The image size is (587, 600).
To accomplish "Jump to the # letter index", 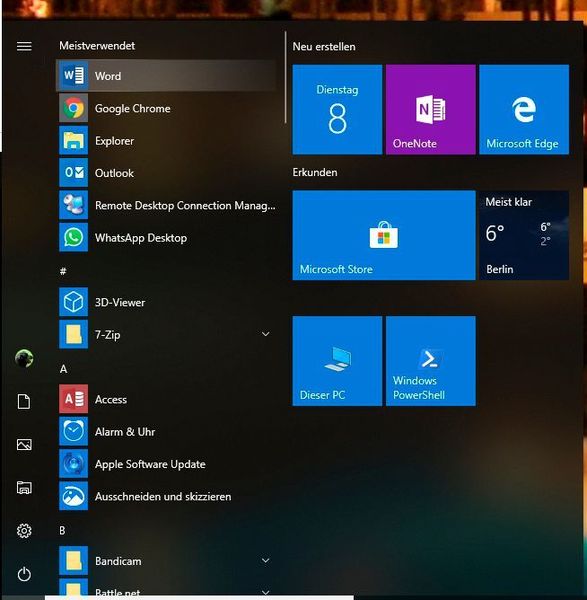I will point(63,271).
